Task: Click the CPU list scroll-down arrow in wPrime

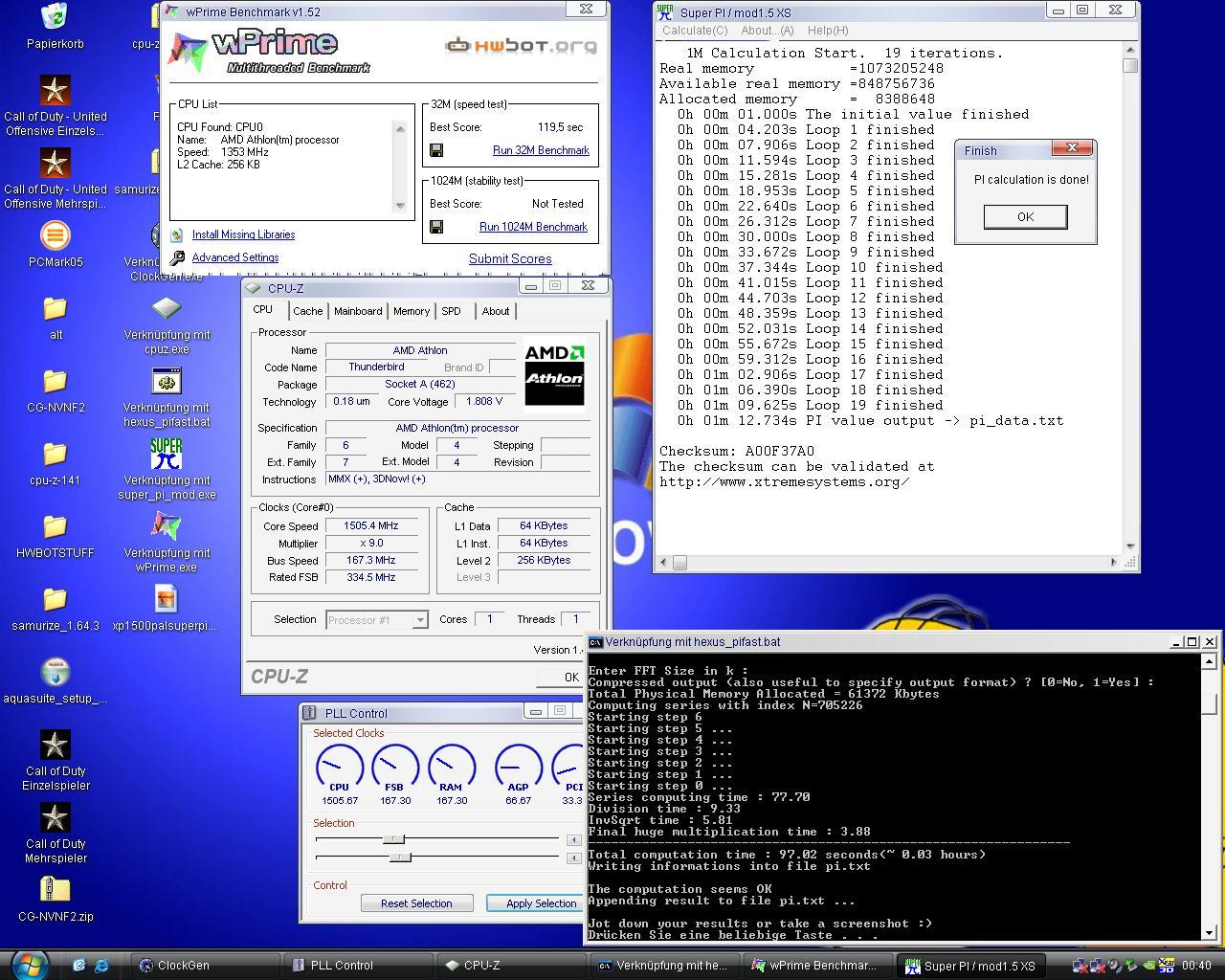Action: (400, 205)
